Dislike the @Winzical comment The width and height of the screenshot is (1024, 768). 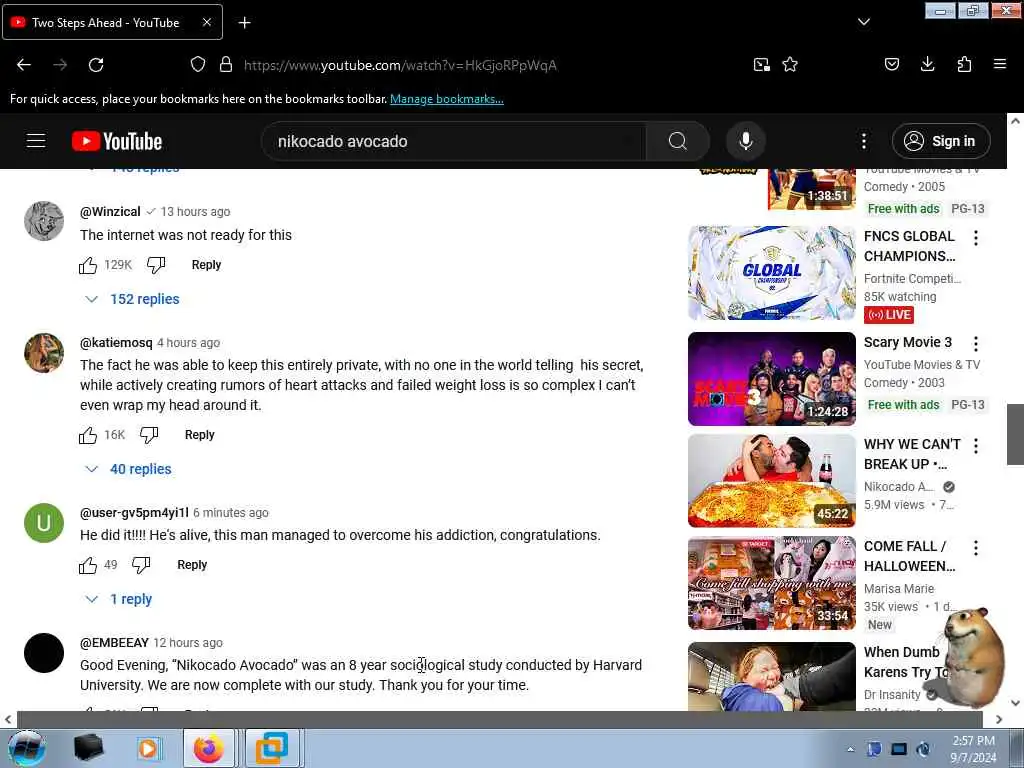pos(156,265)
